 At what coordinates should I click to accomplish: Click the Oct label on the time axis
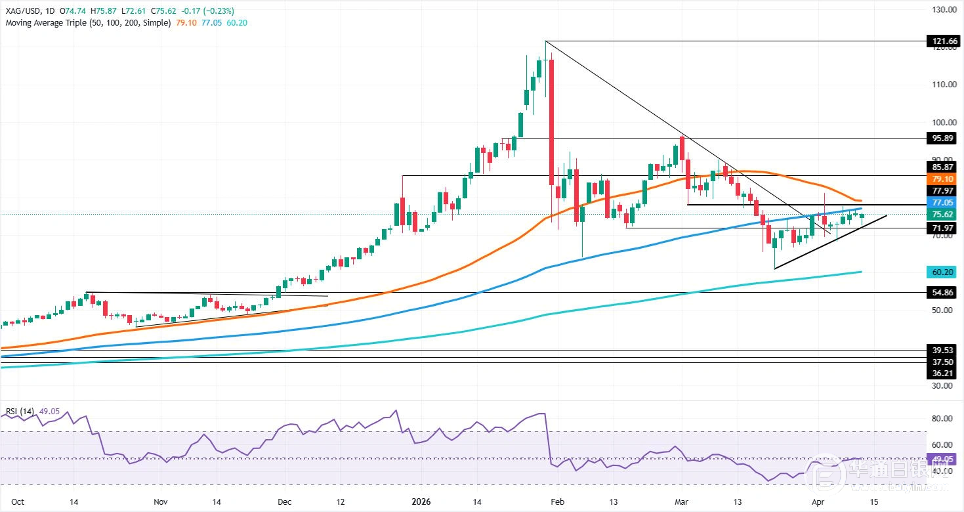pos(14,499)
